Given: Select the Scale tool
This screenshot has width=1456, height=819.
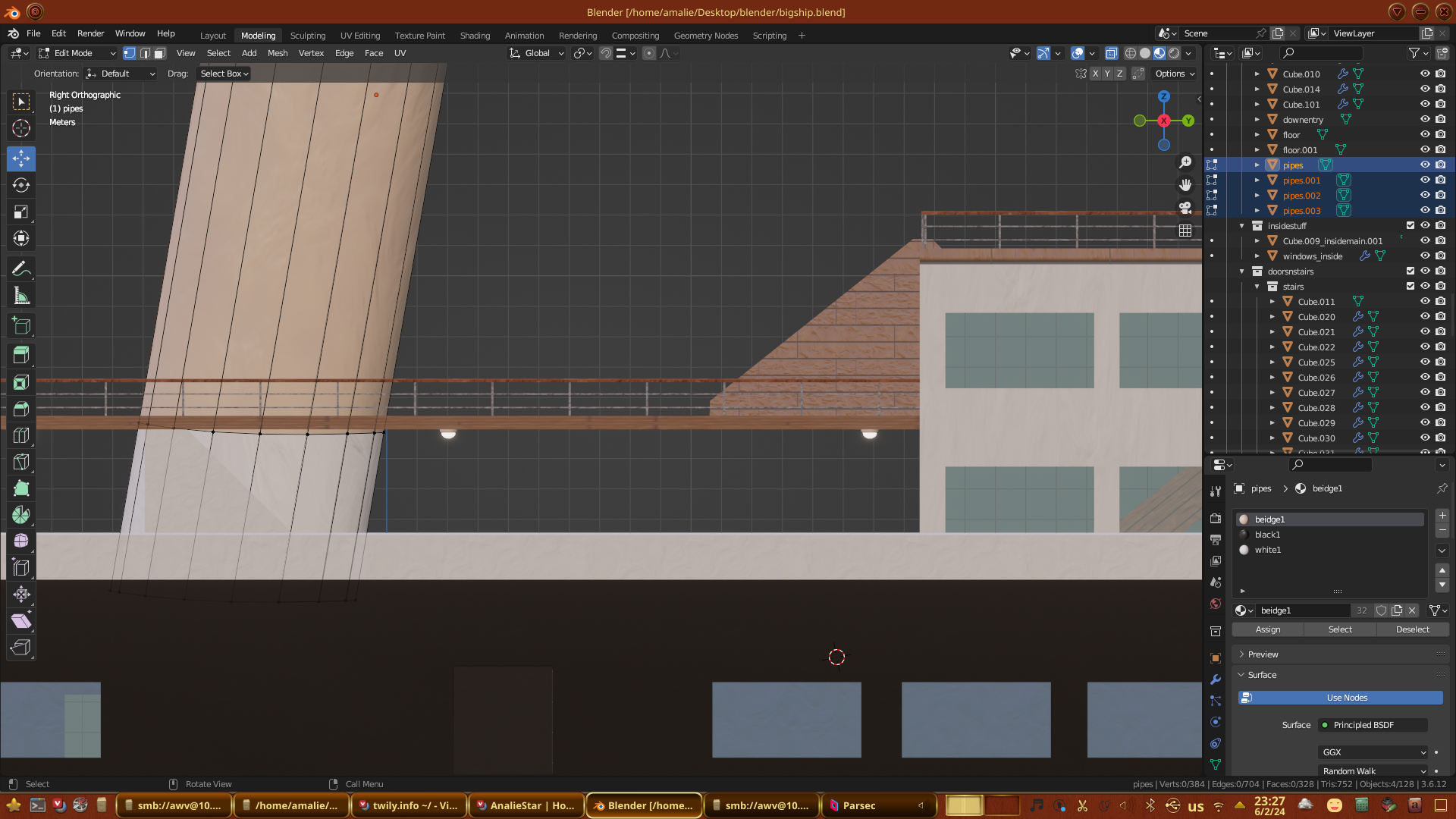Looking at the screenshot, I should tap(21, 212).
